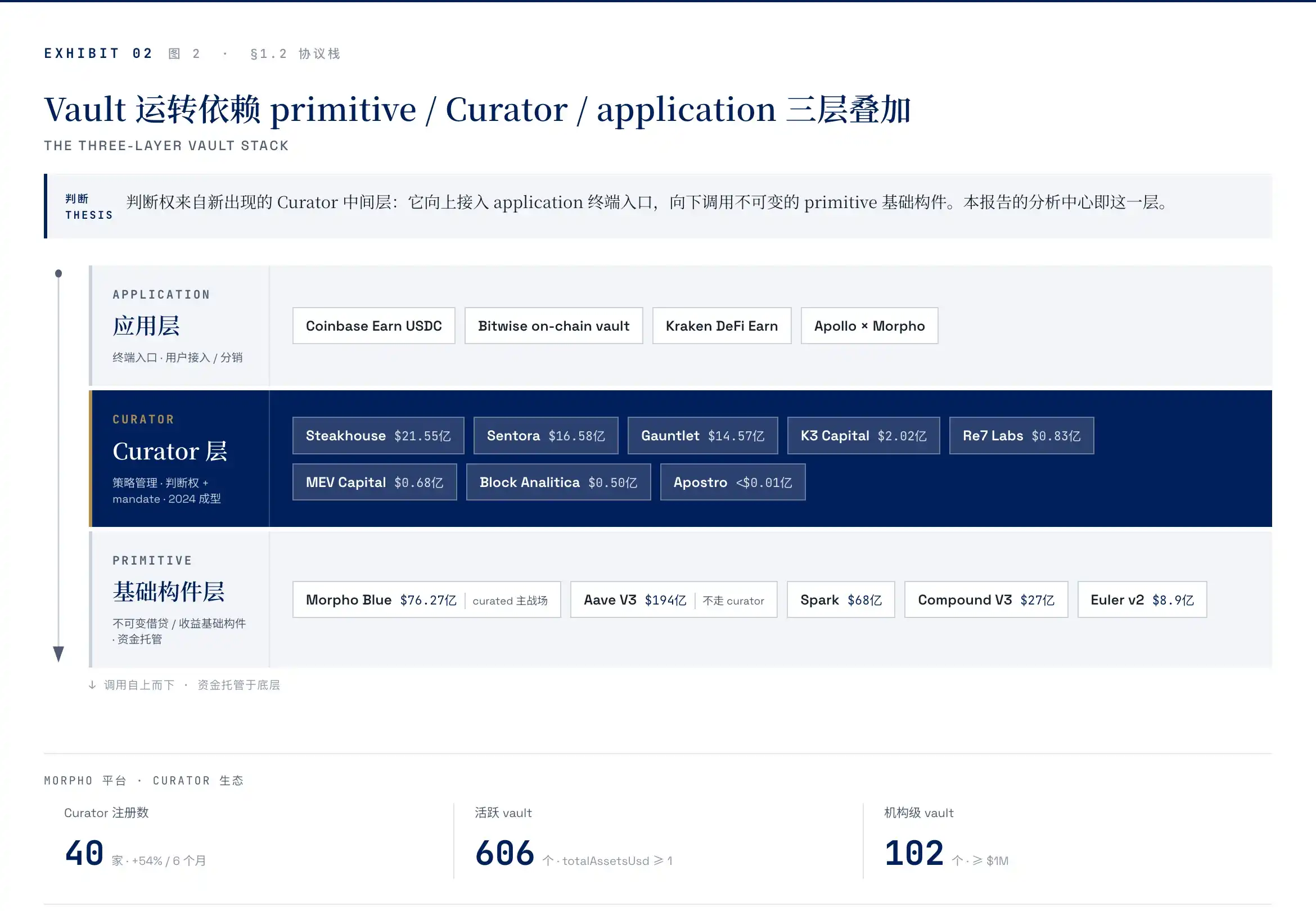This screenshot has height=911, width=1316.
Task: Click the 基础构件层 heading
Action: point(168,592)
